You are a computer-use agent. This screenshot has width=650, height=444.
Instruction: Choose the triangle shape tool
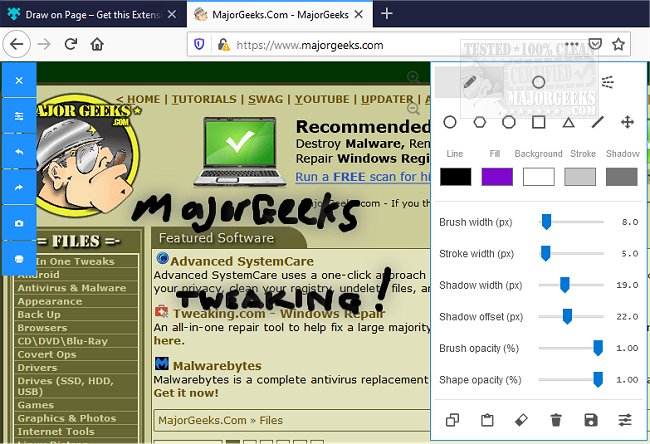568,122
